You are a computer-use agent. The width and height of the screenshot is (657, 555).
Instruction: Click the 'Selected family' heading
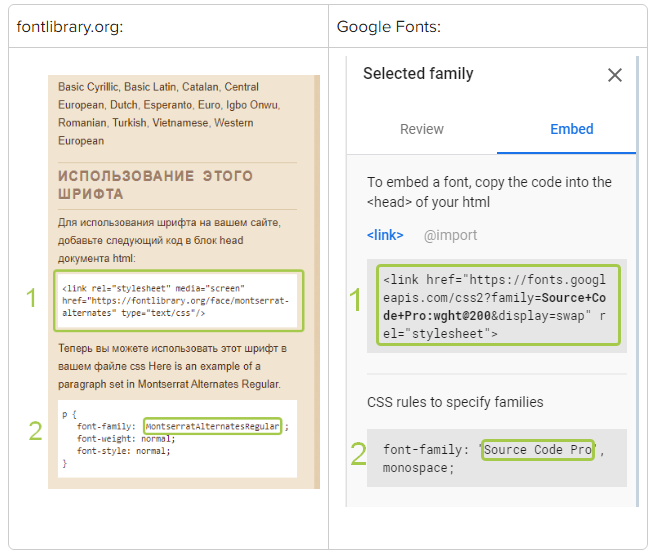click(418, 74)
